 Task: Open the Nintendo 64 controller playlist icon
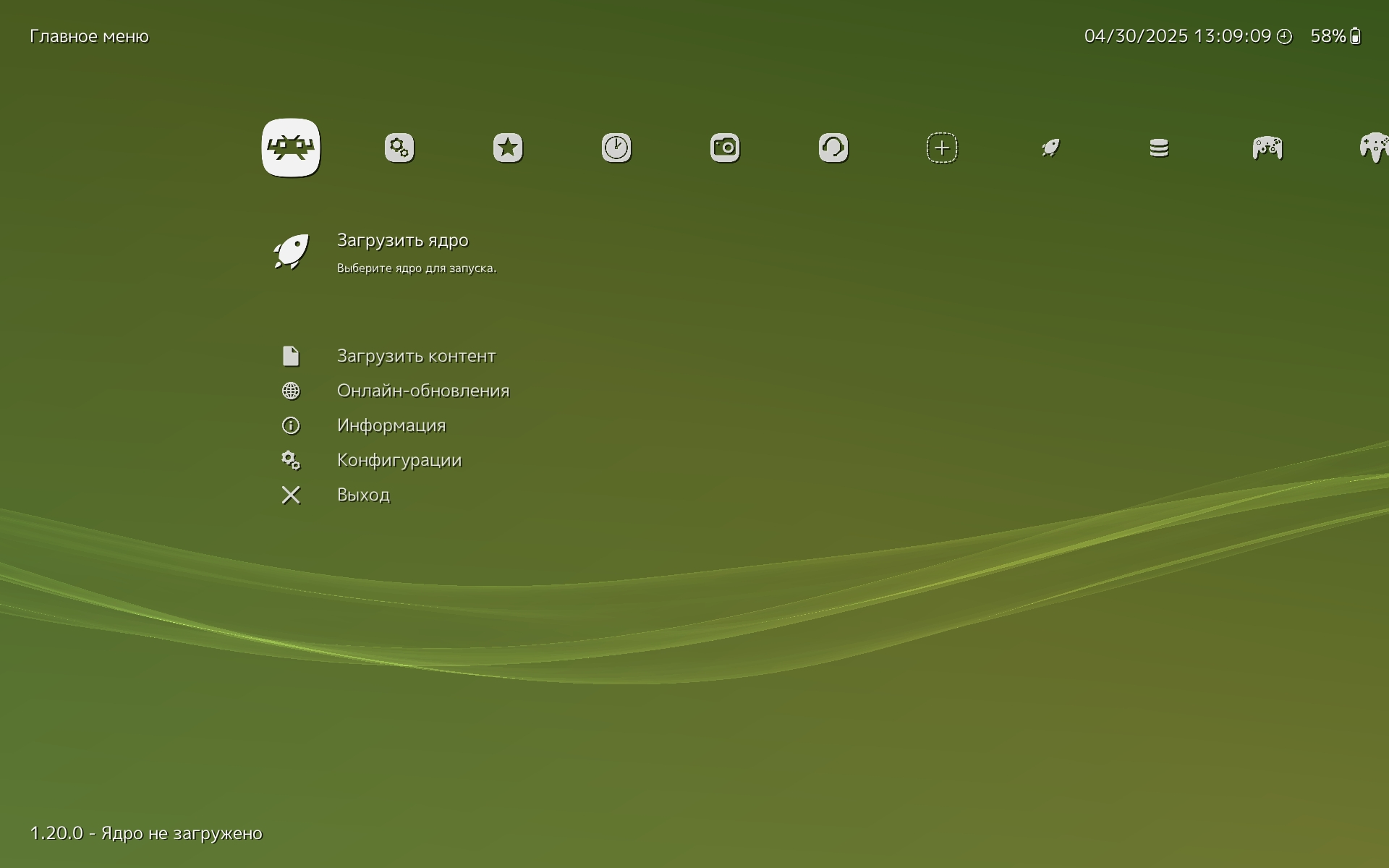1374,148
